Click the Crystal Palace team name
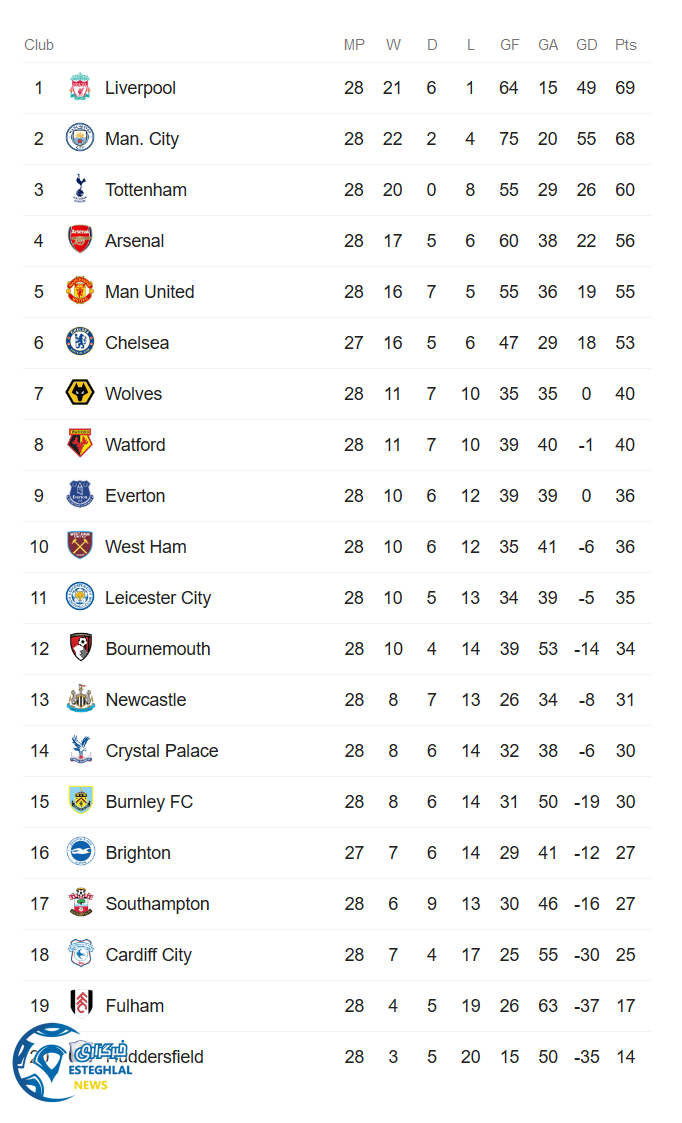The height and width of the screenshot is (1123, 682). tap(162, 751)
